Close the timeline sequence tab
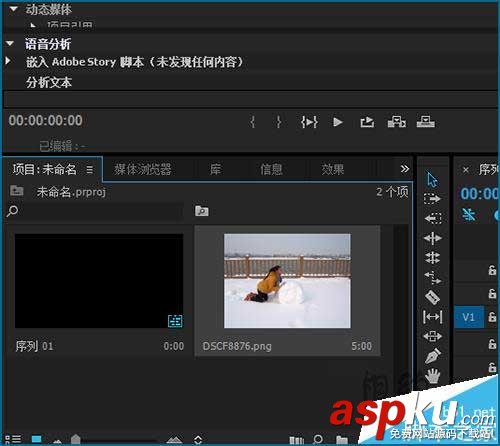500x446 pixels. 466,170
